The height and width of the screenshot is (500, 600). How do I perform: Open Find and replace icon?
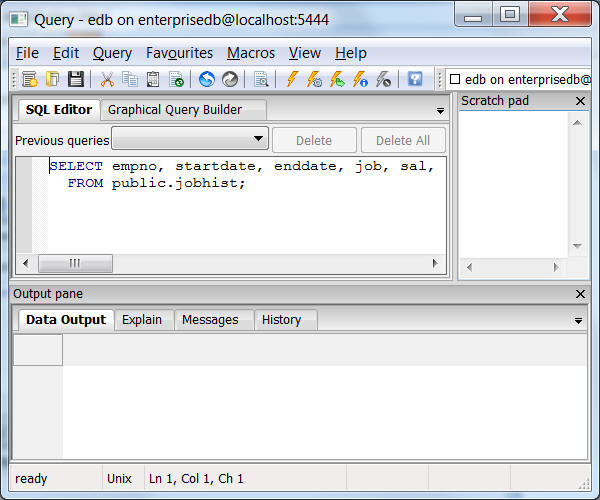pyautogui.click(x=261, y=80)
